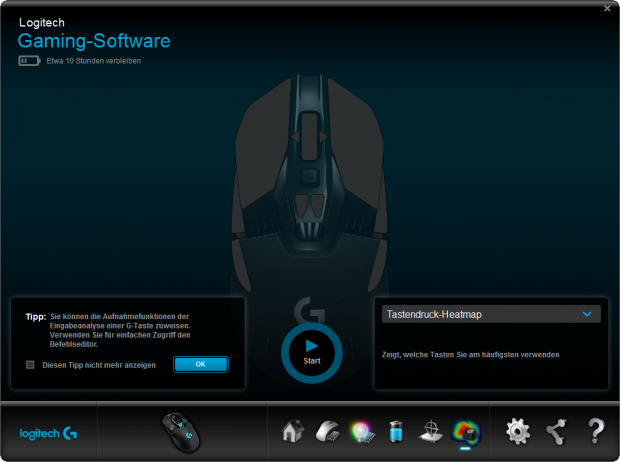620x462 pixels.
Task: Click 'Etwa 10 Stunden verbleiben' text
Action: pyautogui.click(x=94, y=61)
